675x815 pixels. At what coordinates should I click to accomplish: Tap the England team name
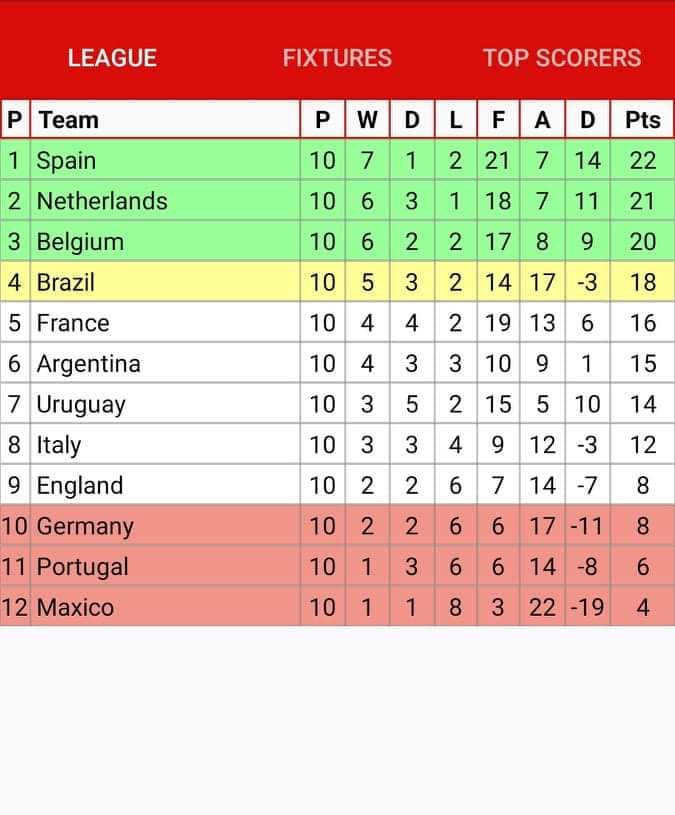(80, 485)
